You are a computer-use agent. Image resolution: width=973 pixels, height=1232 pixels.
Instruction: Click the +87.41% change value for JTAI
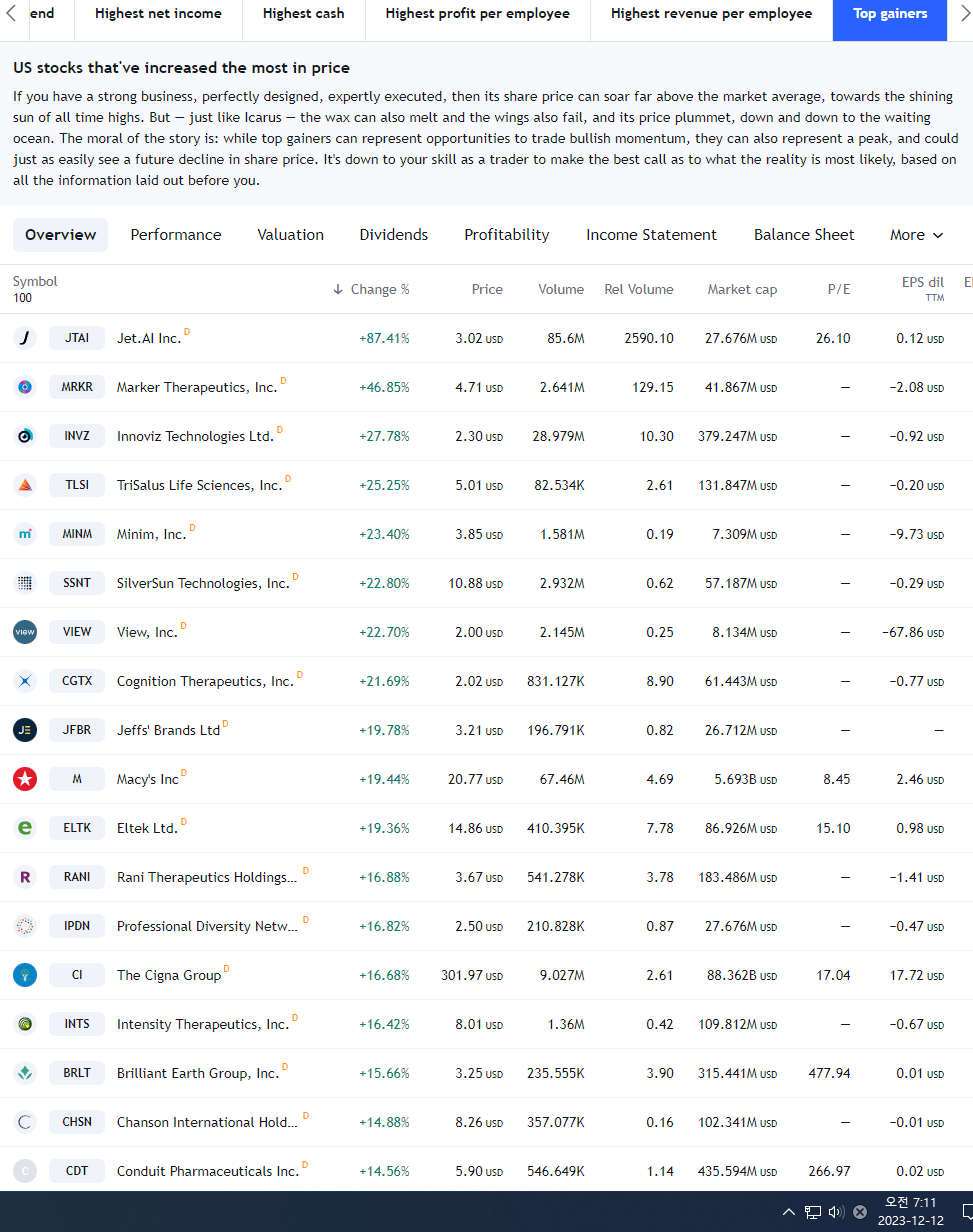[x=384, y=338]
